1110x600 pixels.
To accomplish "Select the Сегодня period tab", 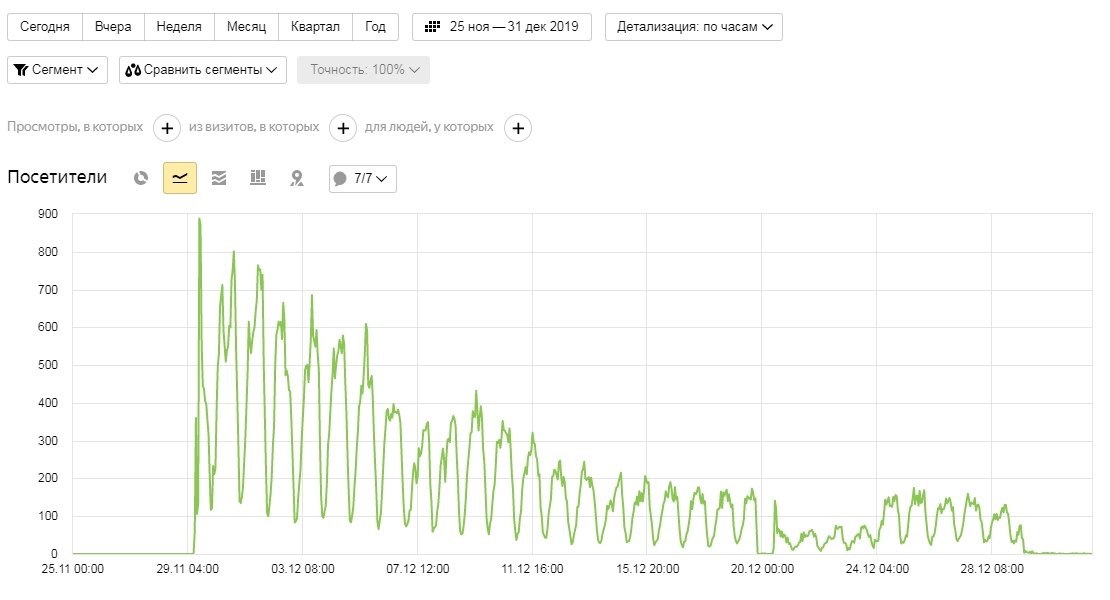I will point(45,27).
